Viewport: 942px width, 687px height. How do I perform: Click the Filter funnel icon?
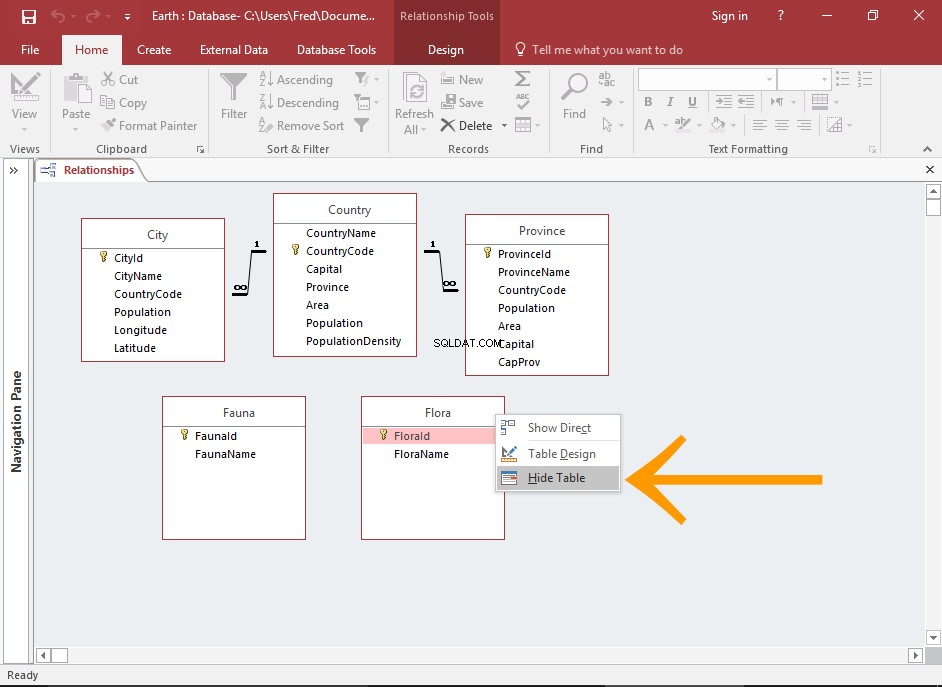point(233,87)
